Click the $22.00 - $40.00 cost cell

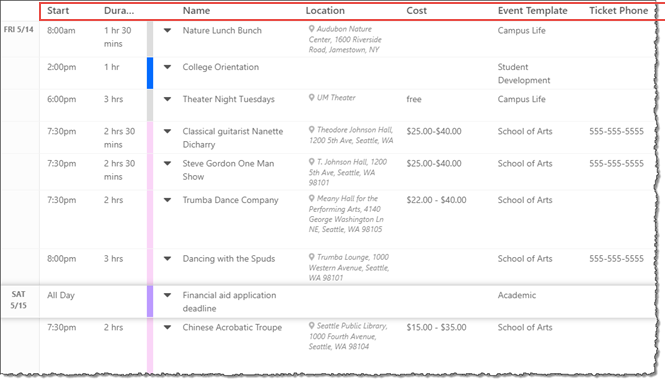(436, 200)
